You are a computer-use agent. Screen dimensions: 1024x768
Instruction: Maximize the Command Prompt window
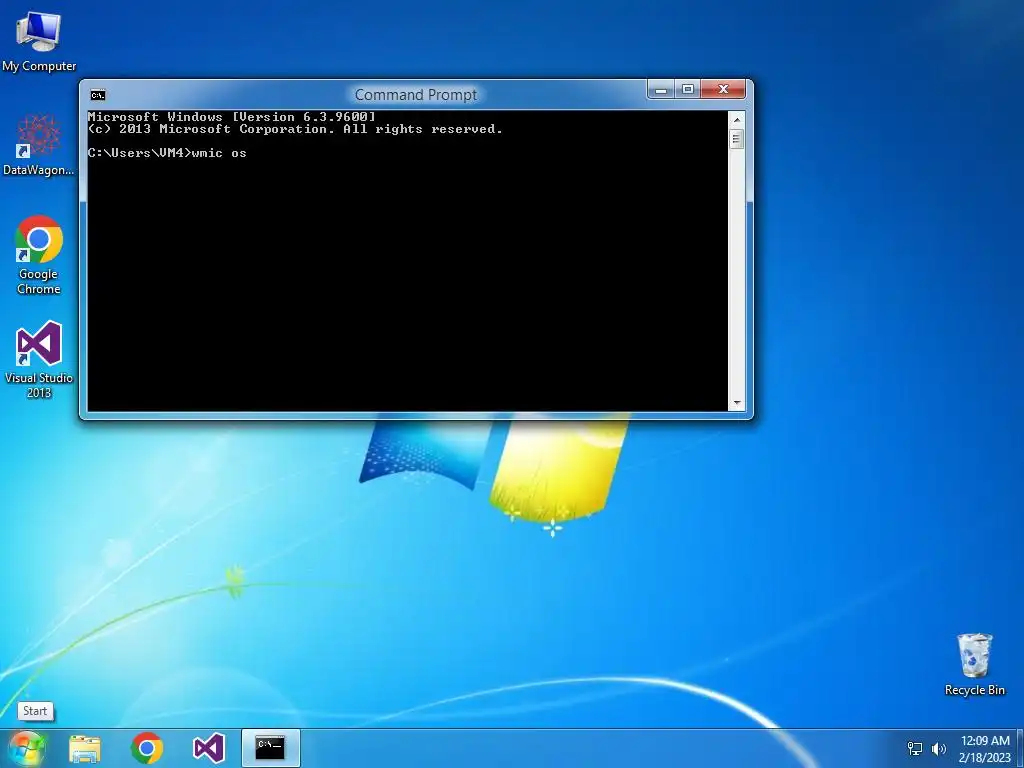tap(688, 89)
